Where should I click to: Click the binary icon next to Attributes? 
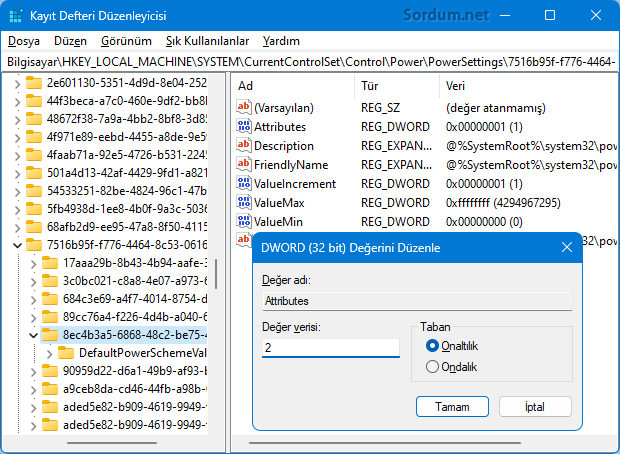coord(243,126)
